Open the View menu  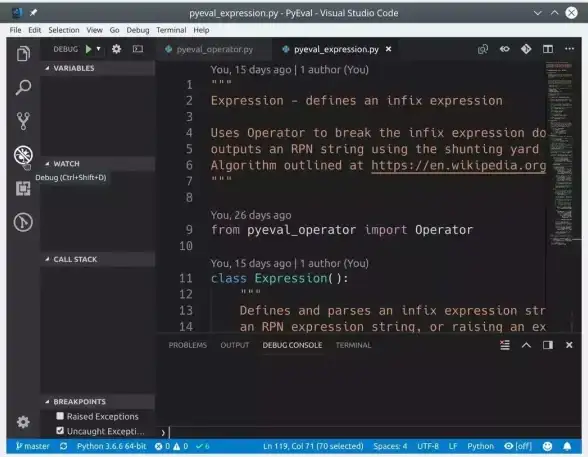coord(94,30)
